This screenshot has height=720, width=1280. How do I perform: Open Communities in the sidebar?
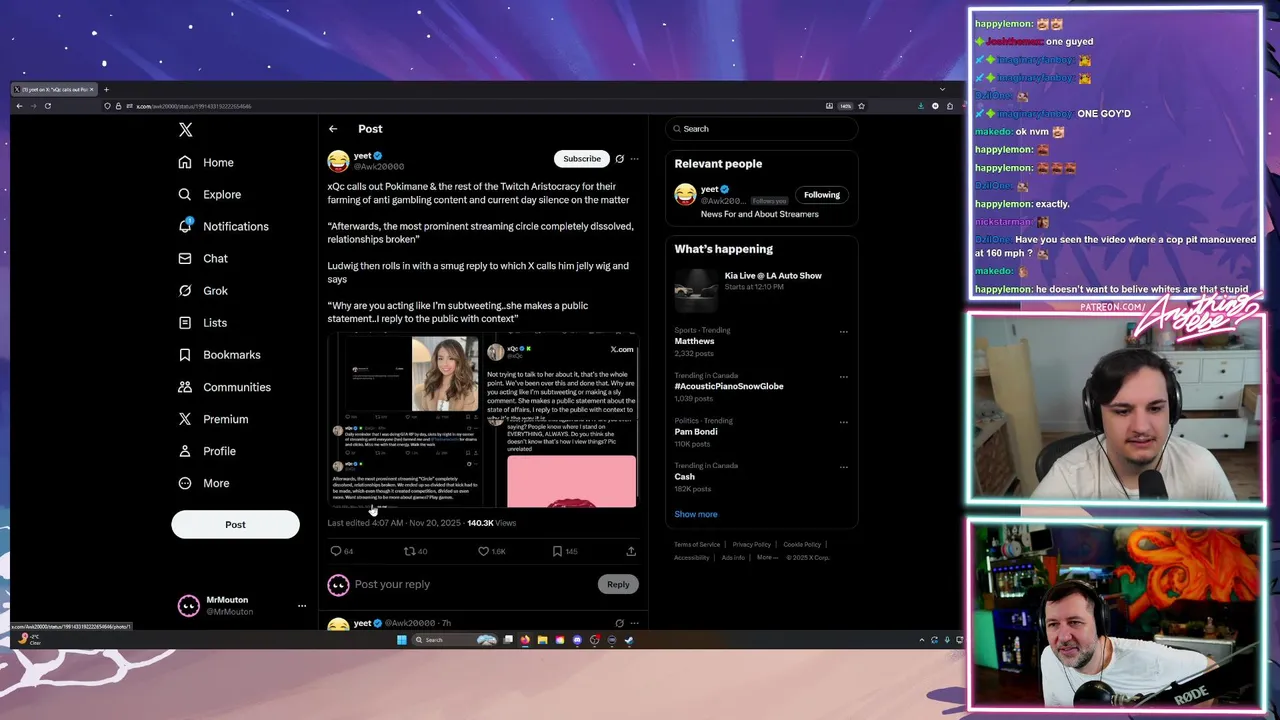coord(224,387)
